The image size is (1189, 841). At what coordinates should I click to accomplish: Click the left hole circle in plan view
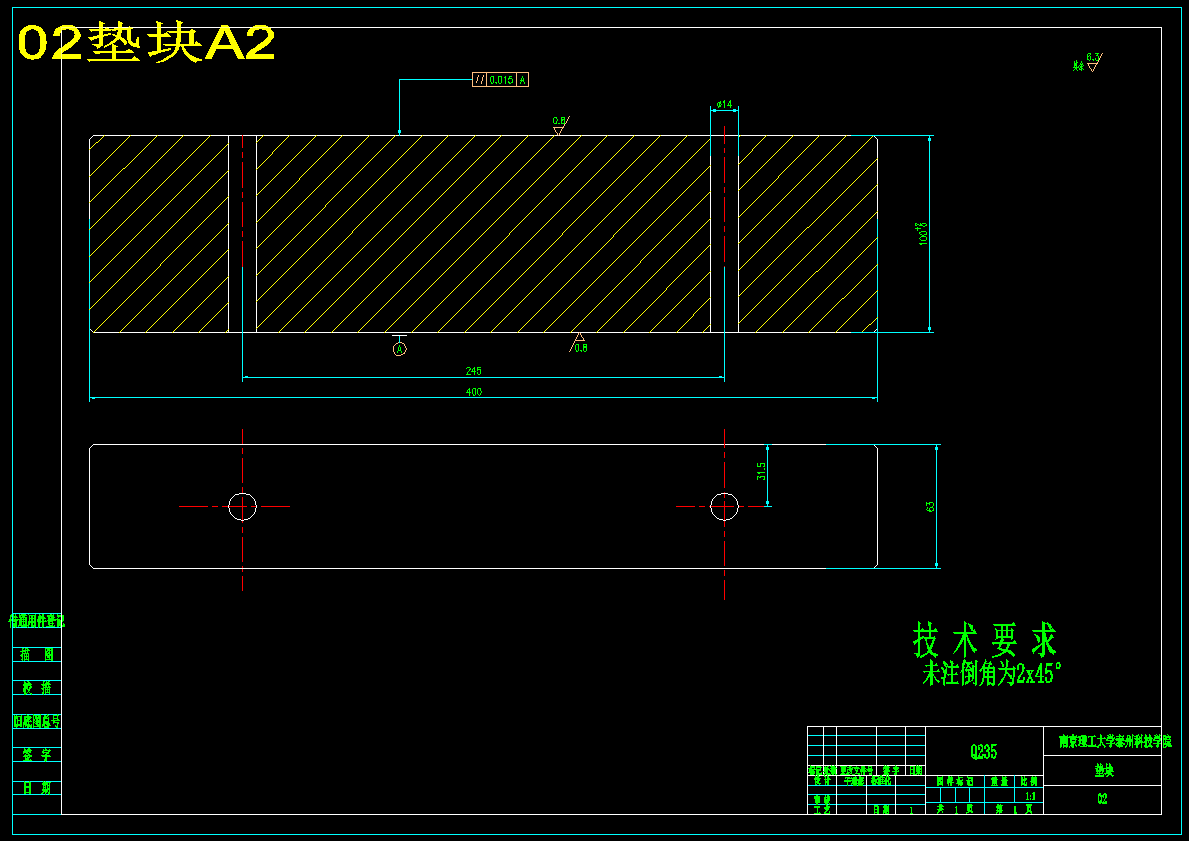[x=243, y=507]
